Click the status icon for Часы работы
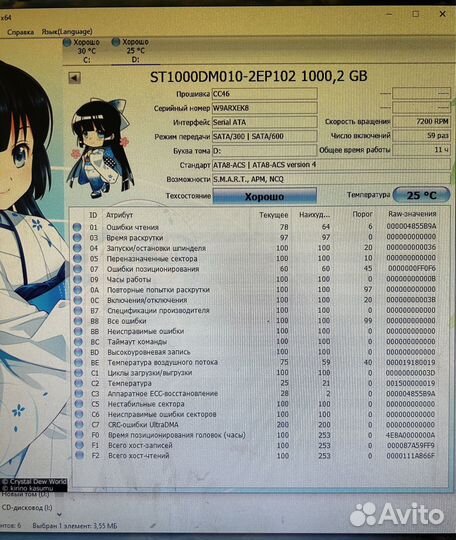Viewport: 456px width, 540px height. [77, 279]
